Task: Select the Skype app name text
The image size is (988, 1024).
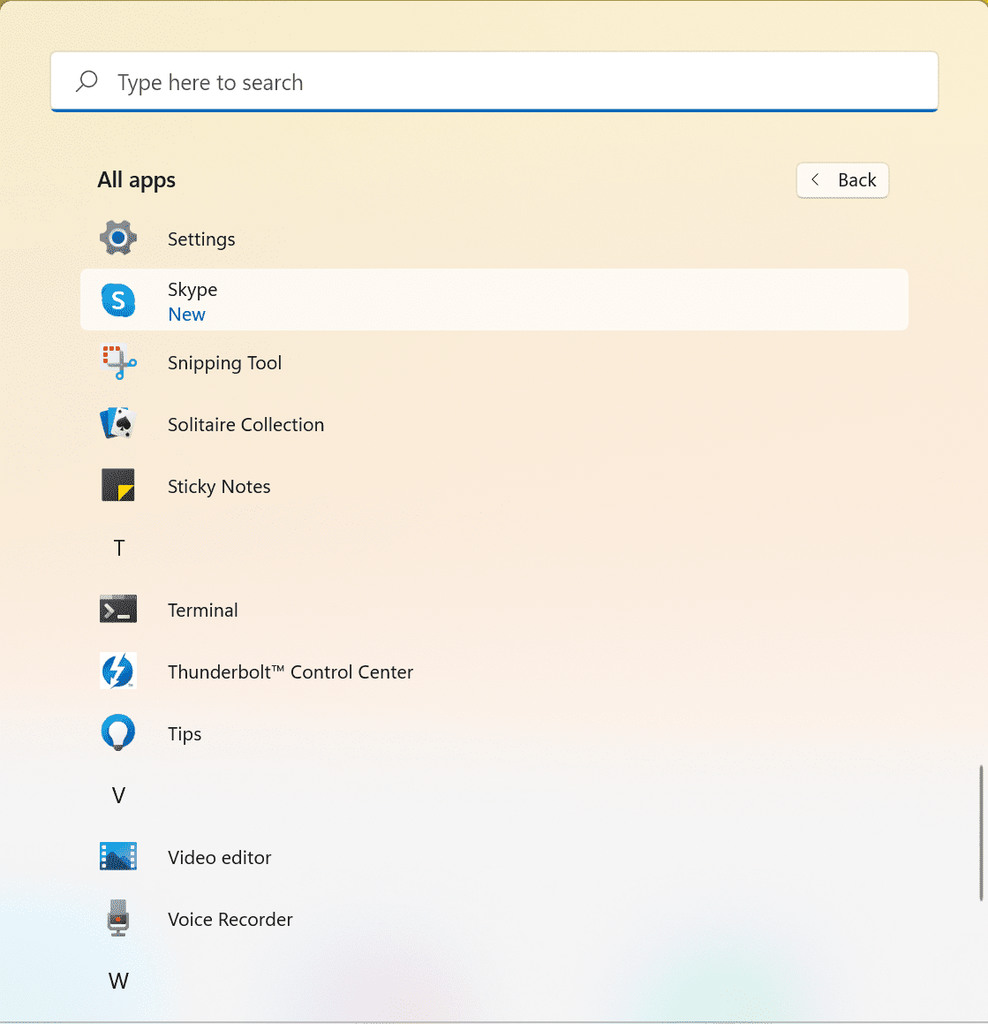Action: click(x=193, y=290)
